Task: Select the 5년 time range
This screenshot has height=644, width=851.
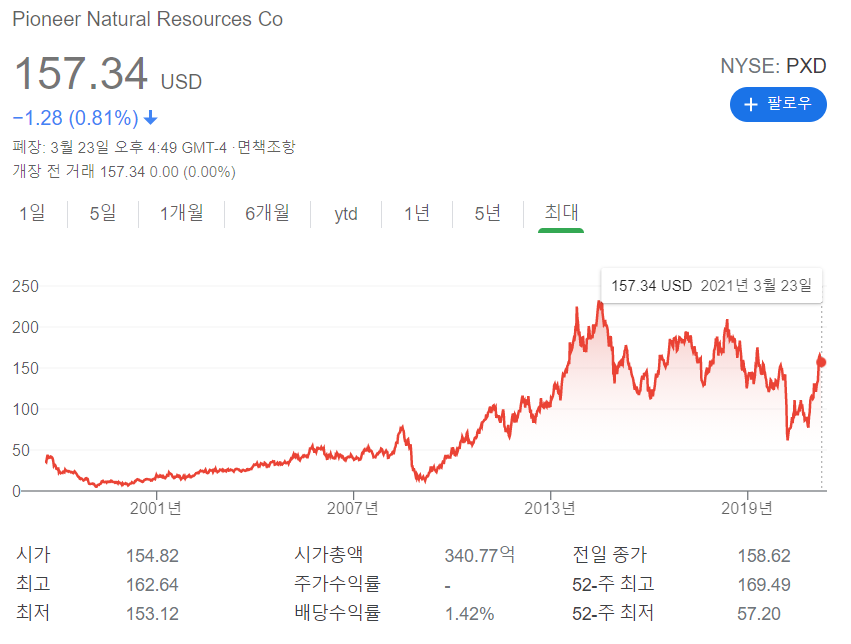Action: (x=486, y=213)
